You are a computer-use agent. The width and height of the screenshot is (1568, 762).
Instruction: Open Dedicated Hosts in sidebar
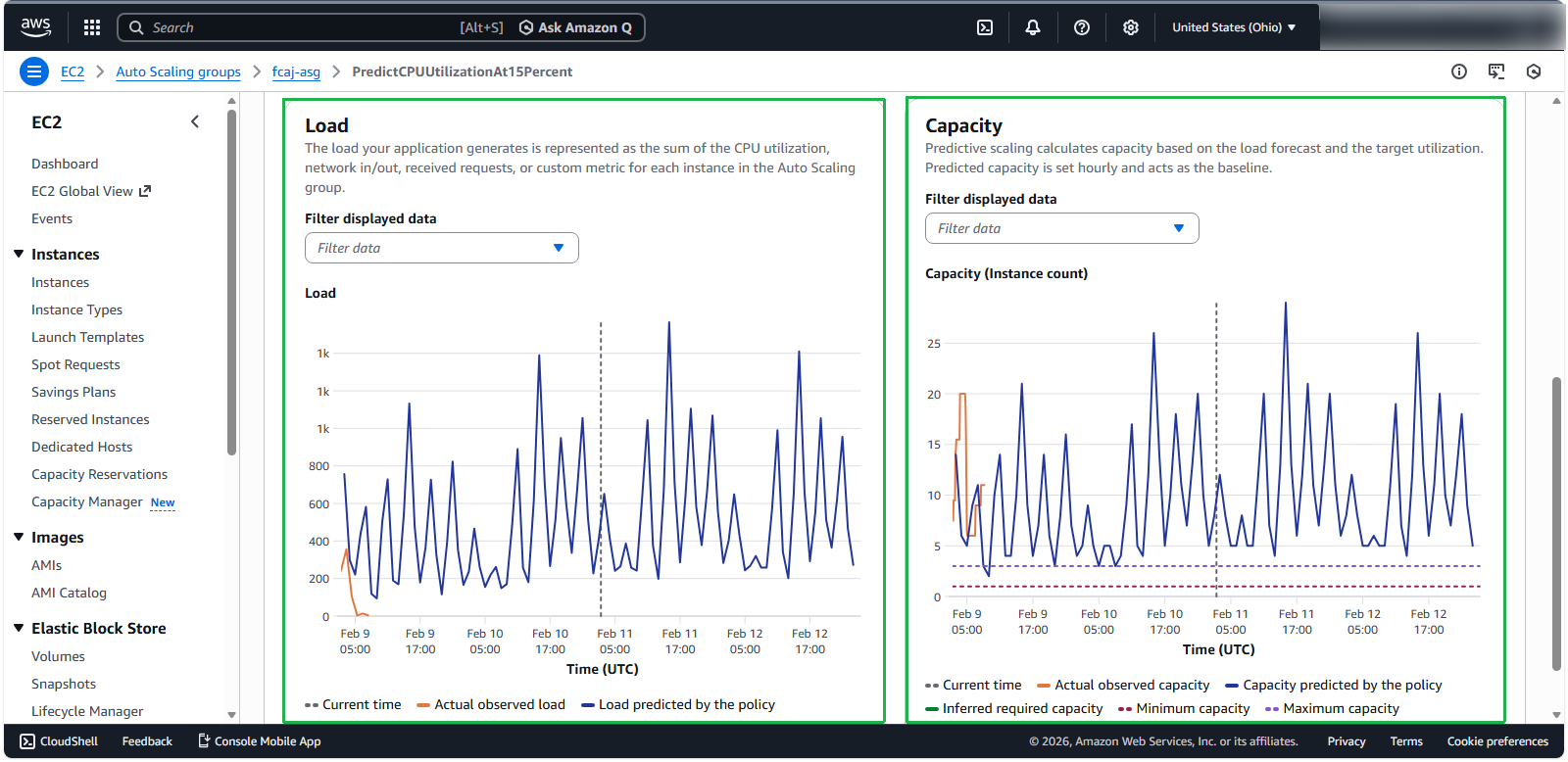(x=81, y=447)
